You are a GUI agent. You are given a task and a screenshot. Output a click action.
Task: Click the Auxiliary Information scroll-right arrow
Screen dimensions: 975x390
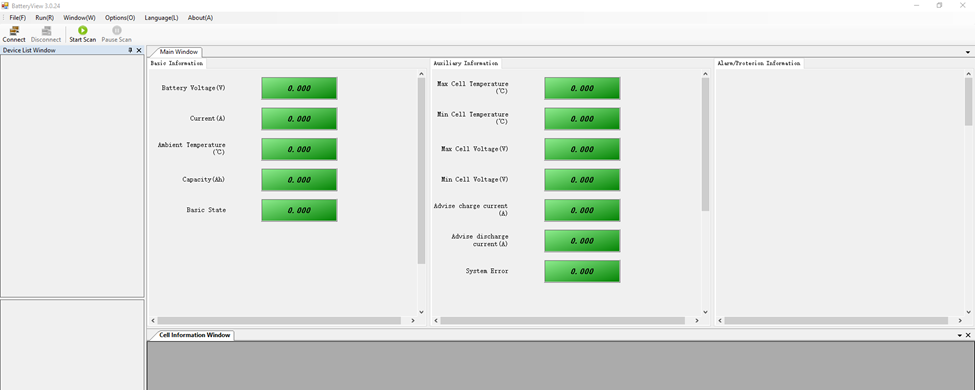[x=697, y=321]
